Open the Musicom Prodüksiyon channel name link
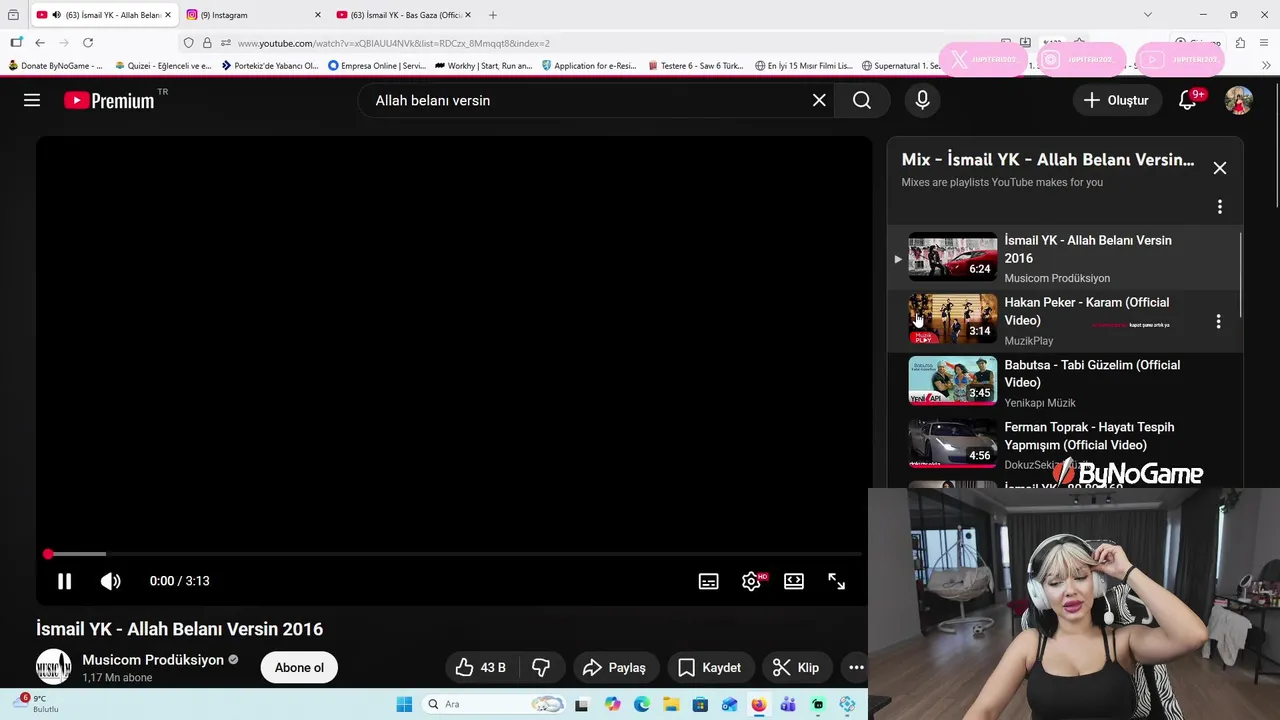 (153, 660)
